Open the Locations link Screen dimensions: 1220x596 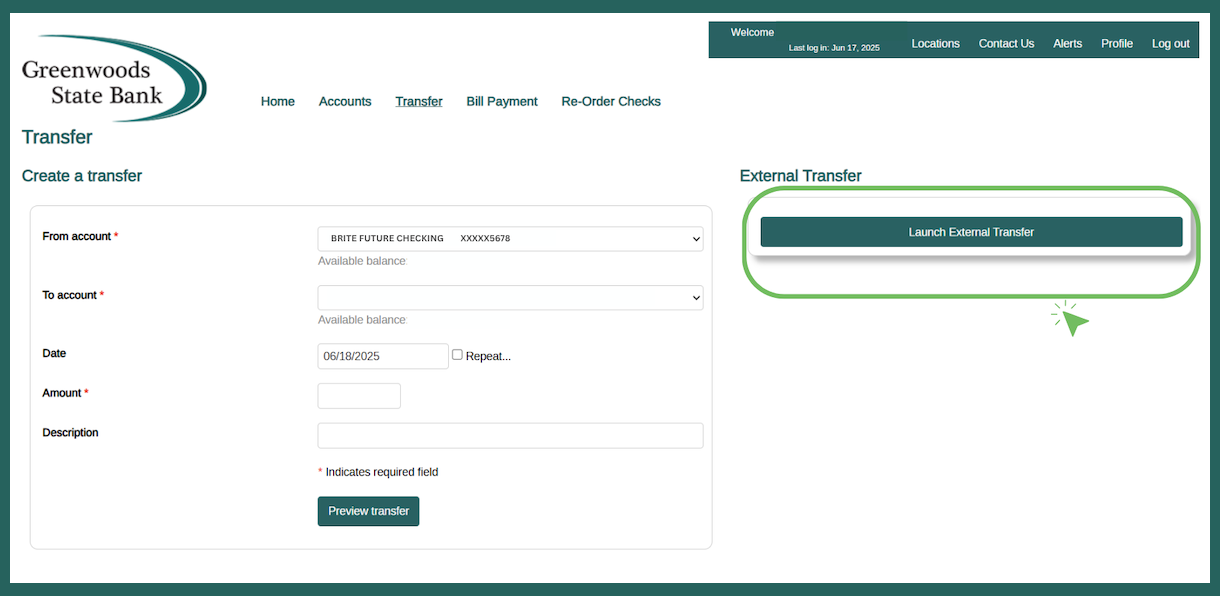(x=935, y=44)
